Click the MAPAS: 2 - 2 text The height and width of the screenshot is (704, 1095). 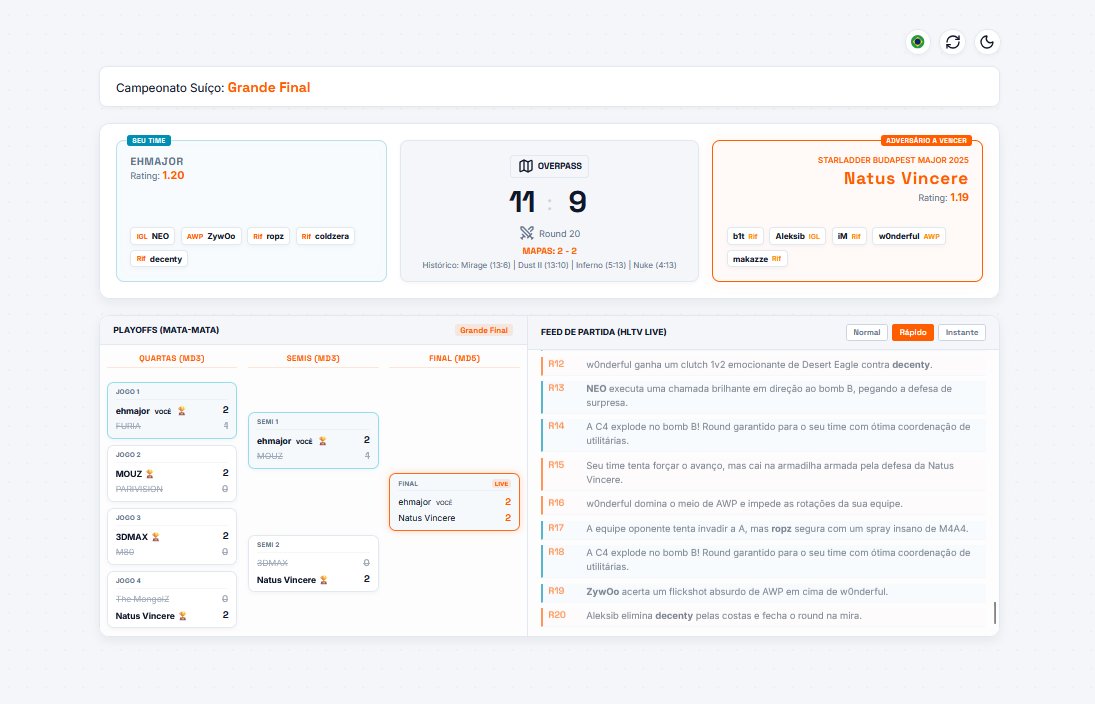(x=550, y=251)
